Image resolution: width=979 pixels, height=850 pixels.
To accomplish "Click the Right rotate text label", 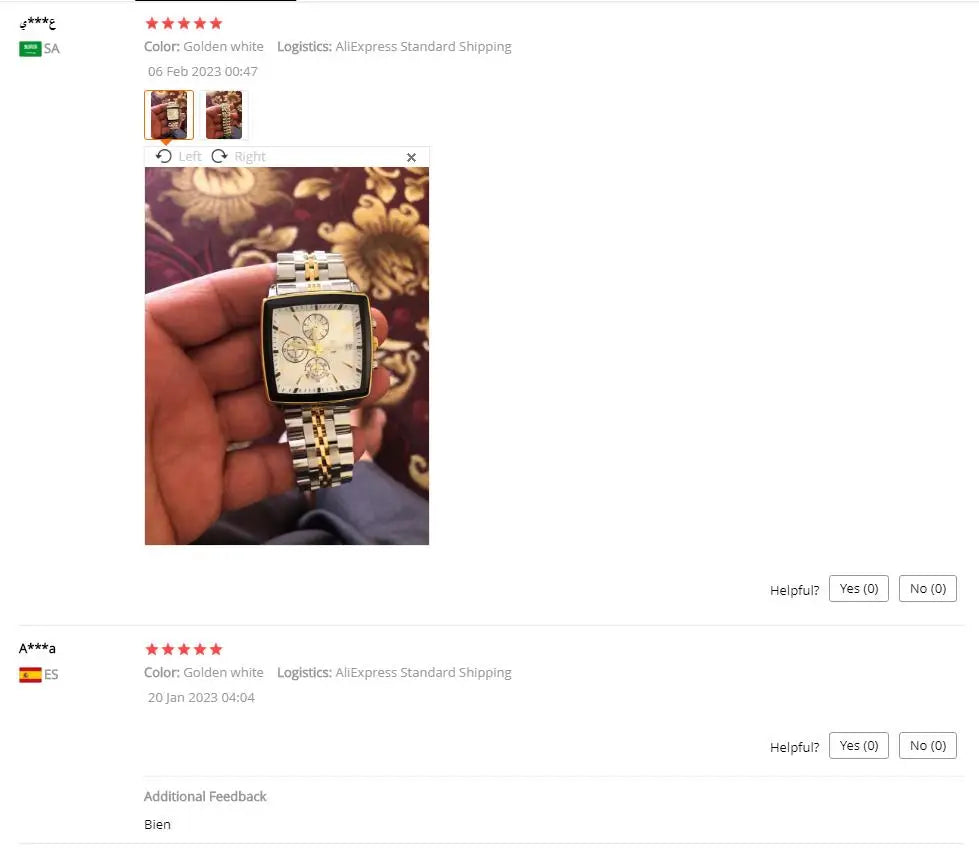I will coord(250,157).
